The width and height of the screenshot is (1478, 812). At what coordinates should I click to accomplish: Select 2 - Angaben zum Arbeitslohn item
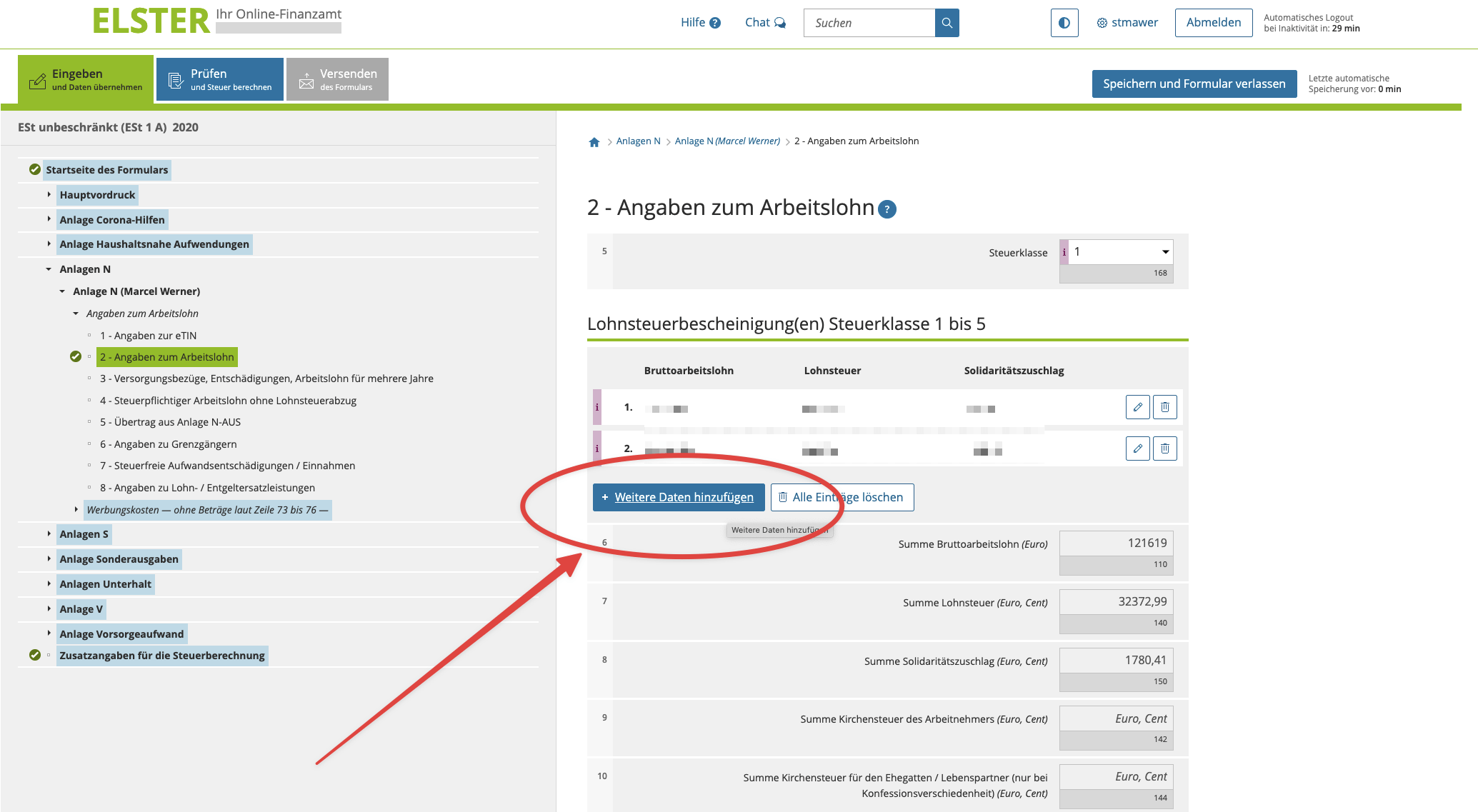tap(166, 357)
